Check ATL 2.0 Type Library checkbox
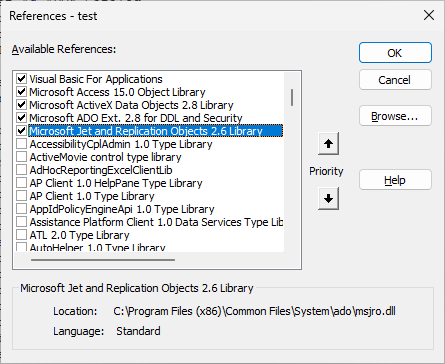The height and width of the screenshot is (364, 445). point(21,235)
